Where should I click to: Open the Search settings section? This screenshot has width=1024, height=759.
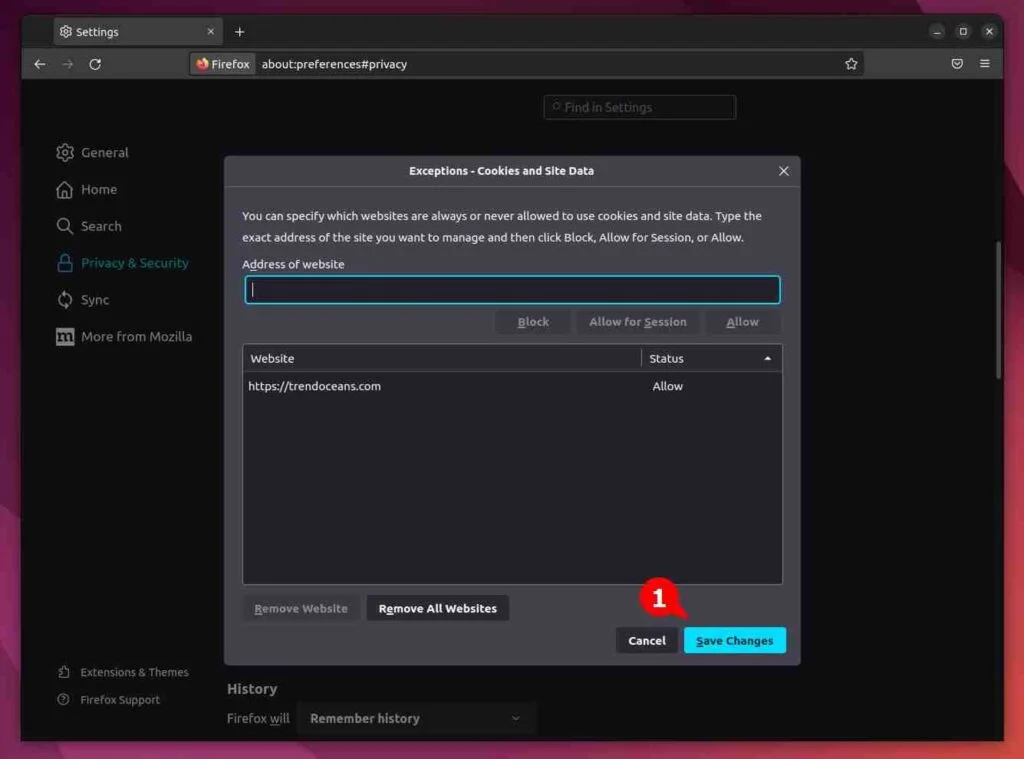point(89,226)
